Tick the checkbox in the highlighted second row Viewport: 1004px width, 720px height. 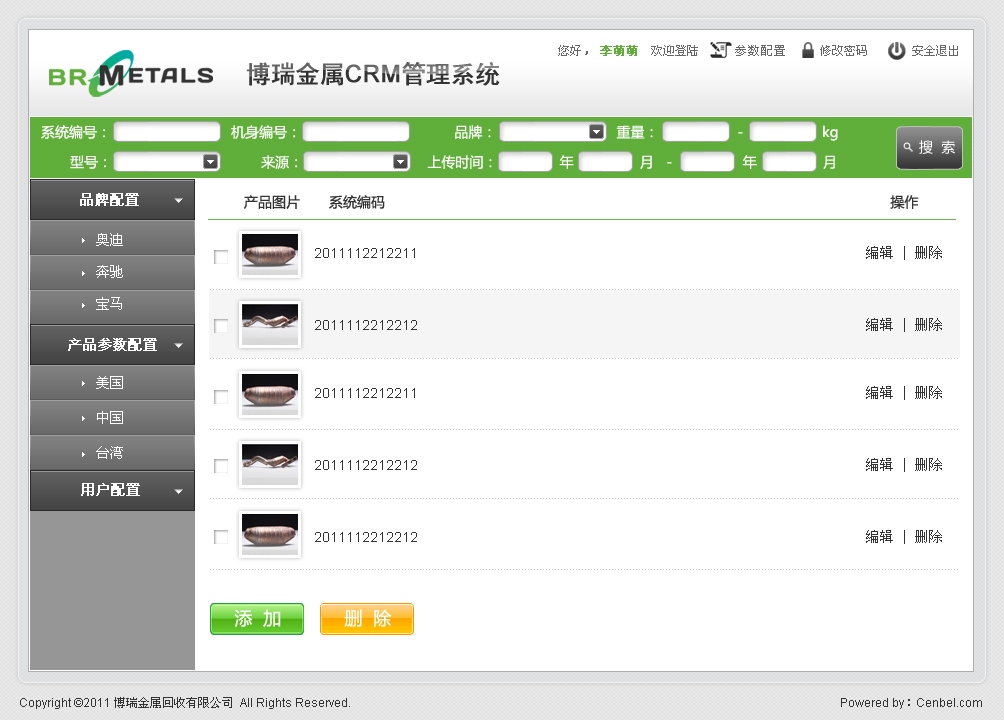tap(221, 326)
